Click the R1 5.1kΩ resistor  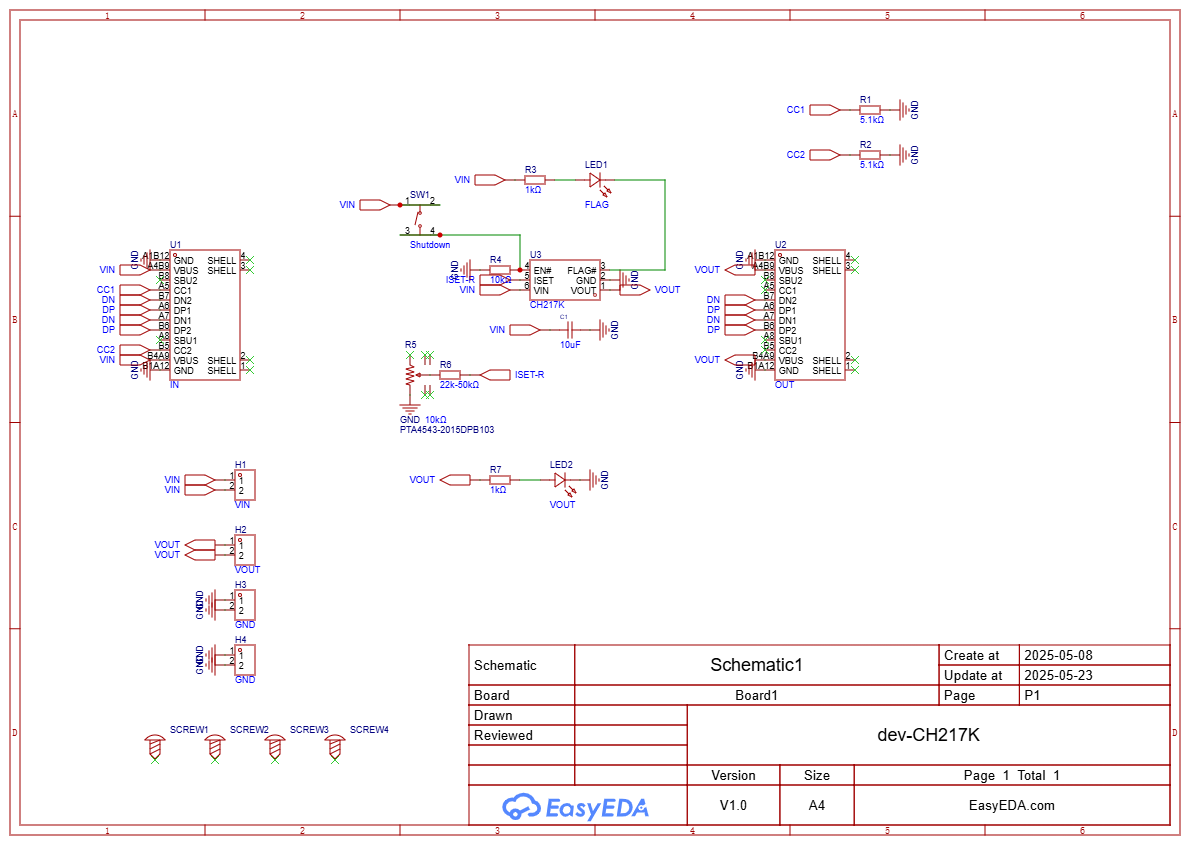(x=869, y=110)
